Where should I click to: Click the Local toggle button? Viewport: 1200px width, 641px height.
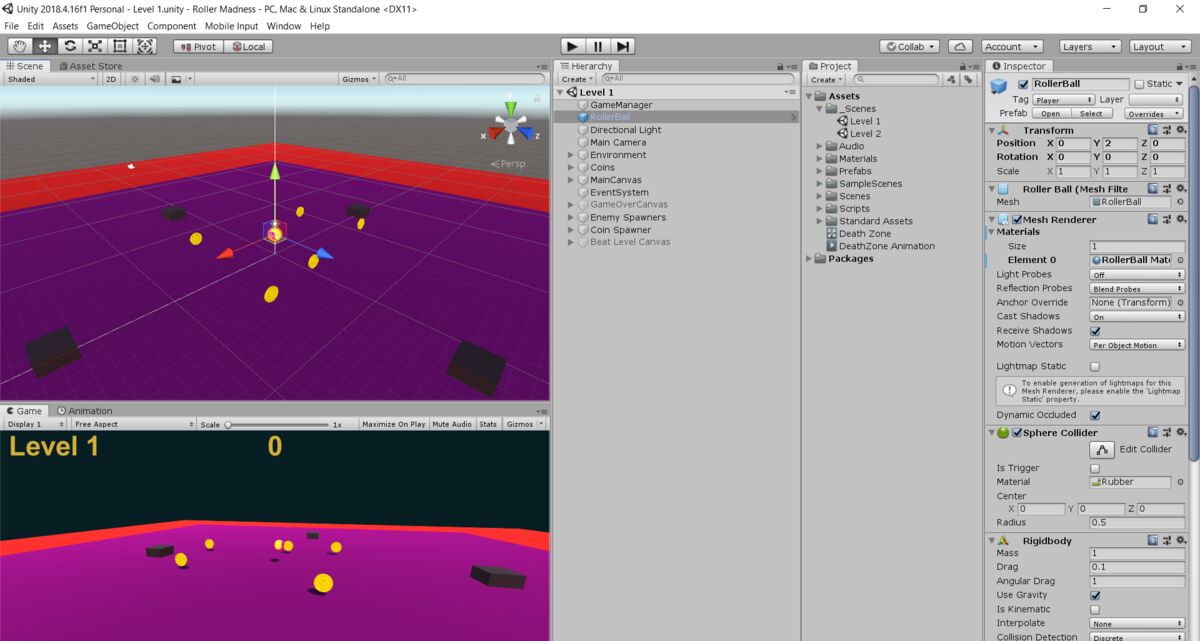[247, 46]
